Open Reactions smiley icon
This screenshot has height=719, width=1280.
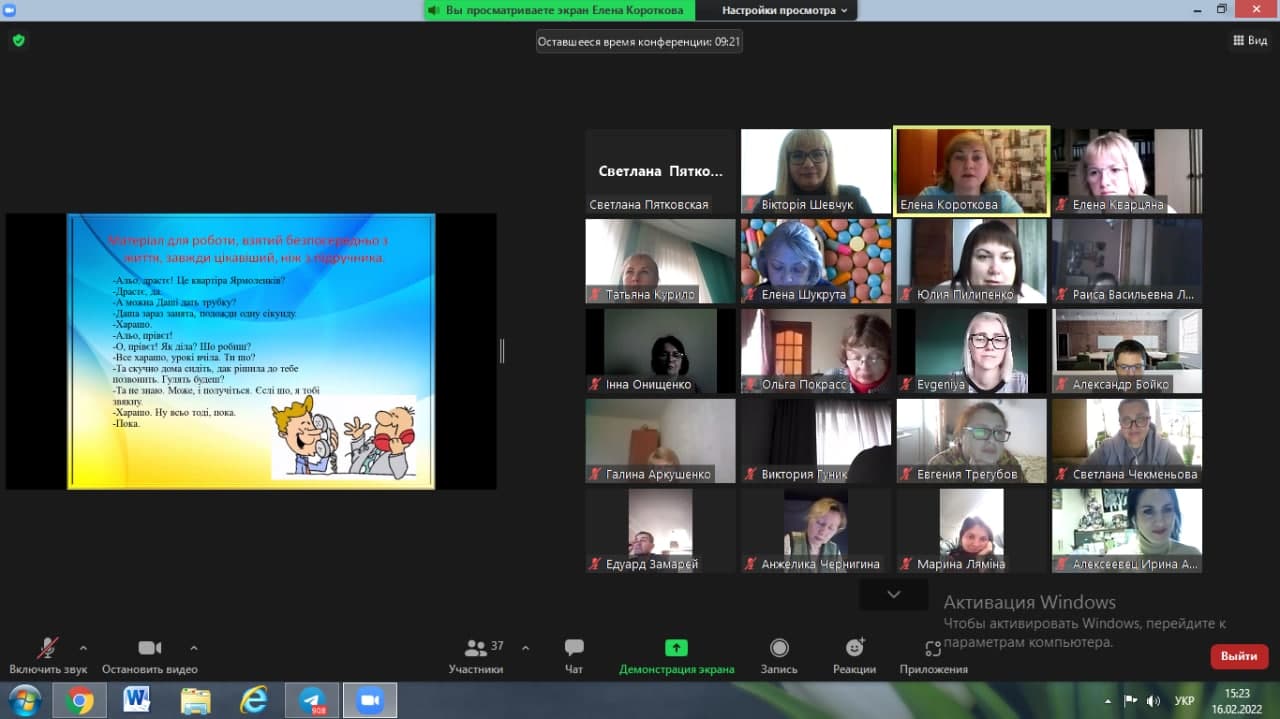point(854,648)
